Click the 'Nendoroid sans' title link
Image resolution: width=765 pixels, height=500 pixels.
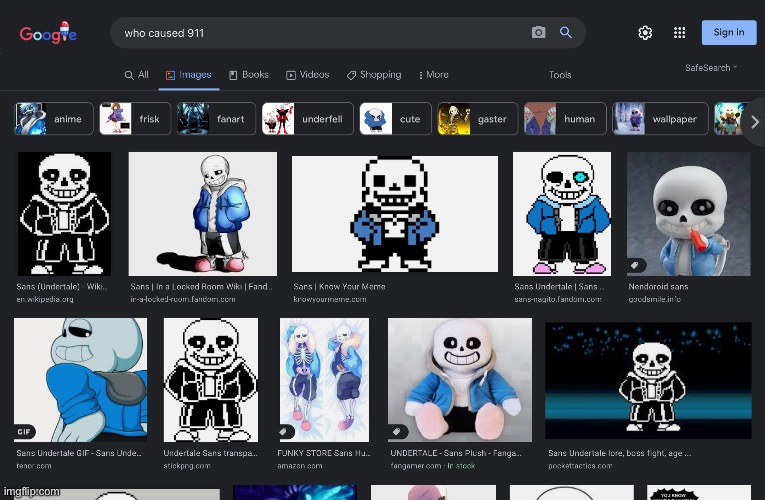point(658,286)
